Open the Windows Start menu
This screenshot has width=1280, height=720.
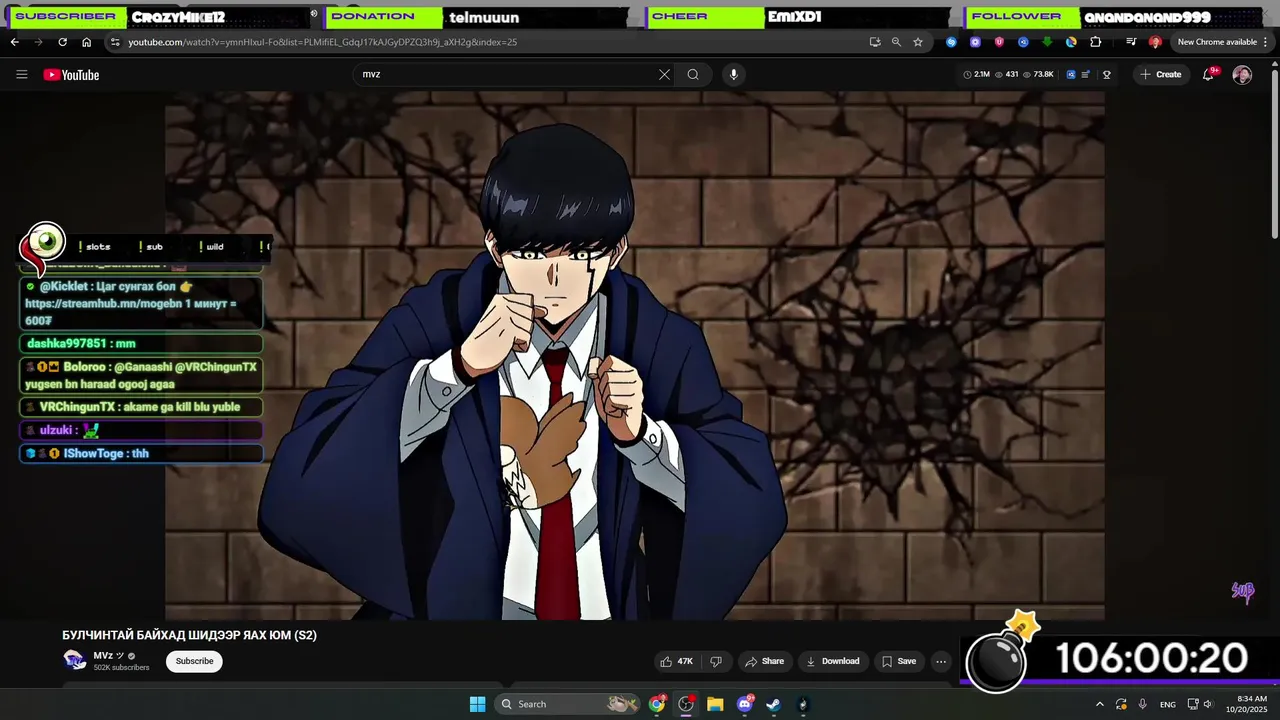pos(477,704)
